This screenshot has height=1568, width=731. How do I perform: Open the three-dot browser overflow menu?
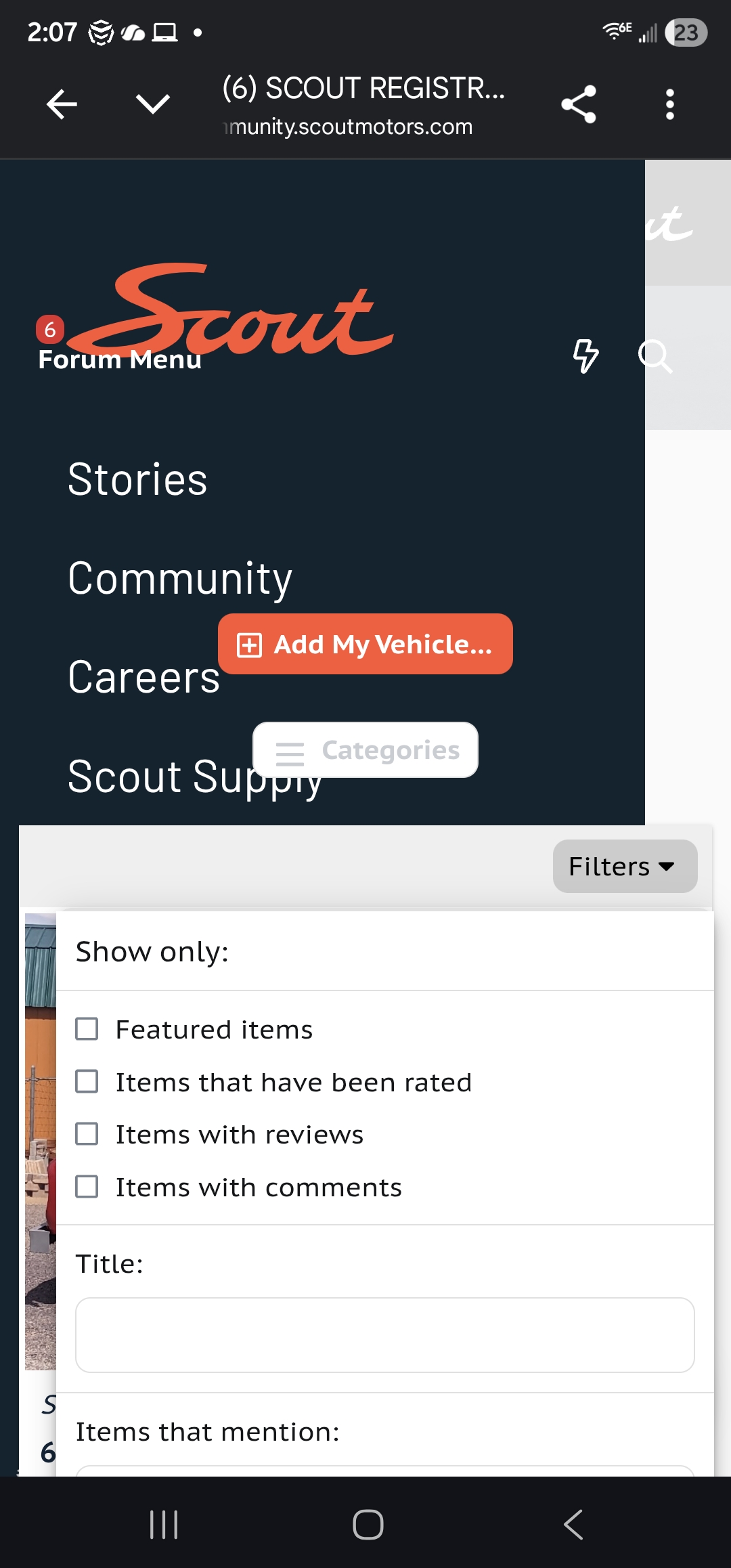click(x=669, y=104)
